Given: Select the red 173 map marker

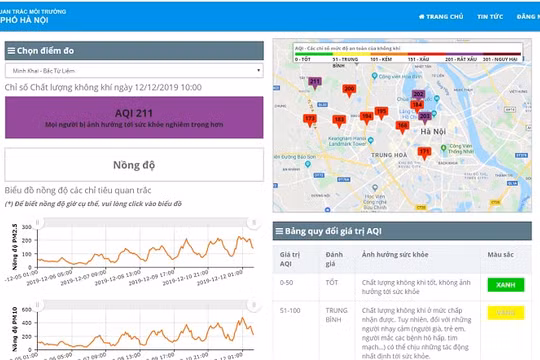Looking at the screenshot, I should point(310,120).
